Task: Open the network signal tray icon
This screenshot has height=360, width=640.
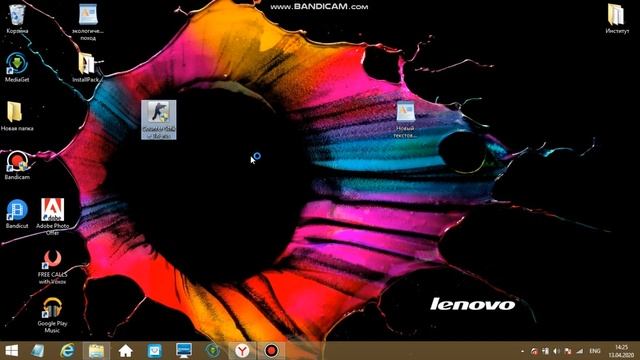Action: click(580, 351)
